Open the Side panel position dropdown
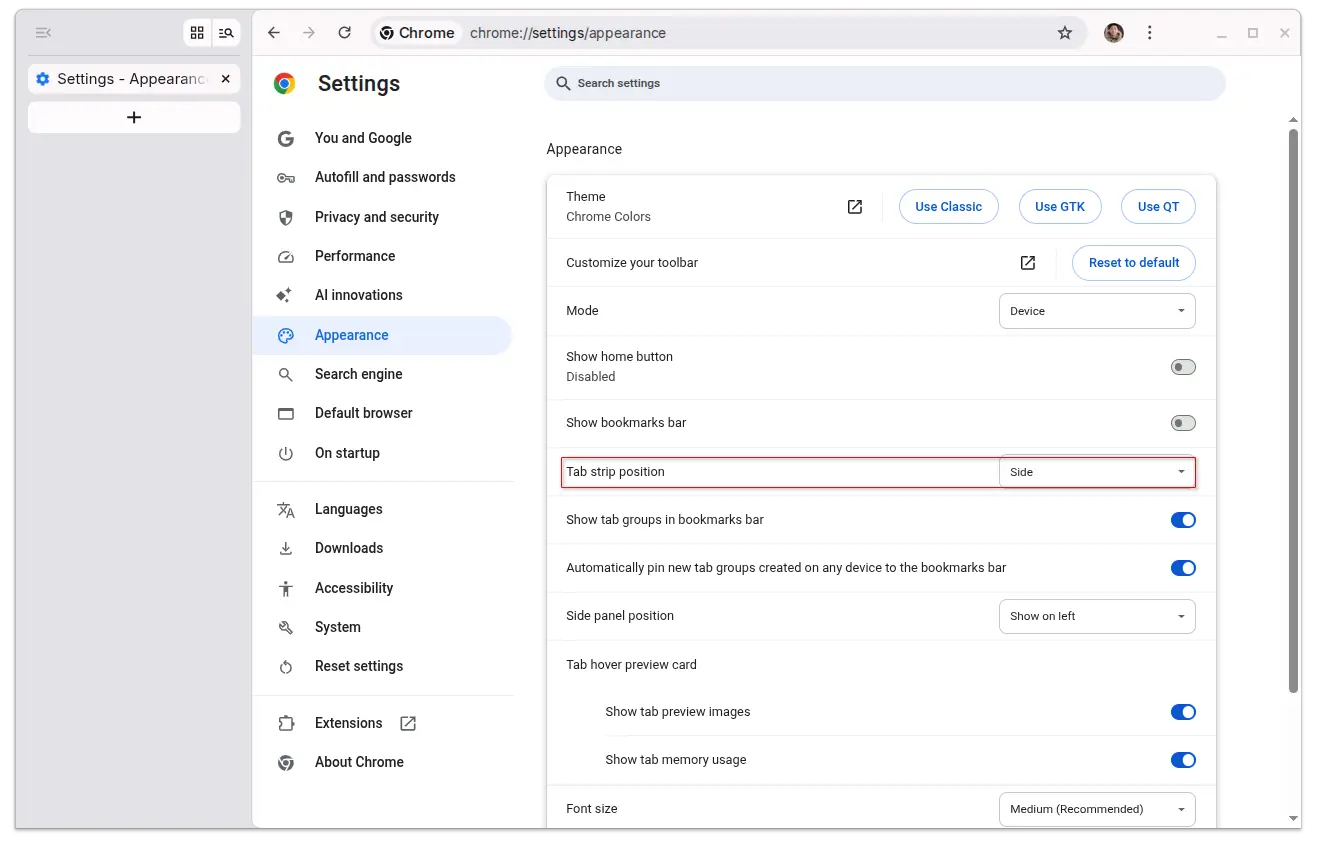The width and height of the screenshot is (1317, 860). pos(1096,616)
